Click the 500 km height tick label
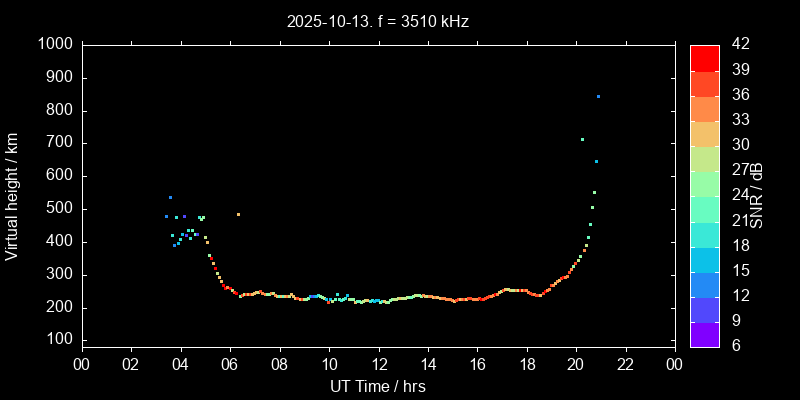The height and width of the screenshot is (400, 800). 58,209
